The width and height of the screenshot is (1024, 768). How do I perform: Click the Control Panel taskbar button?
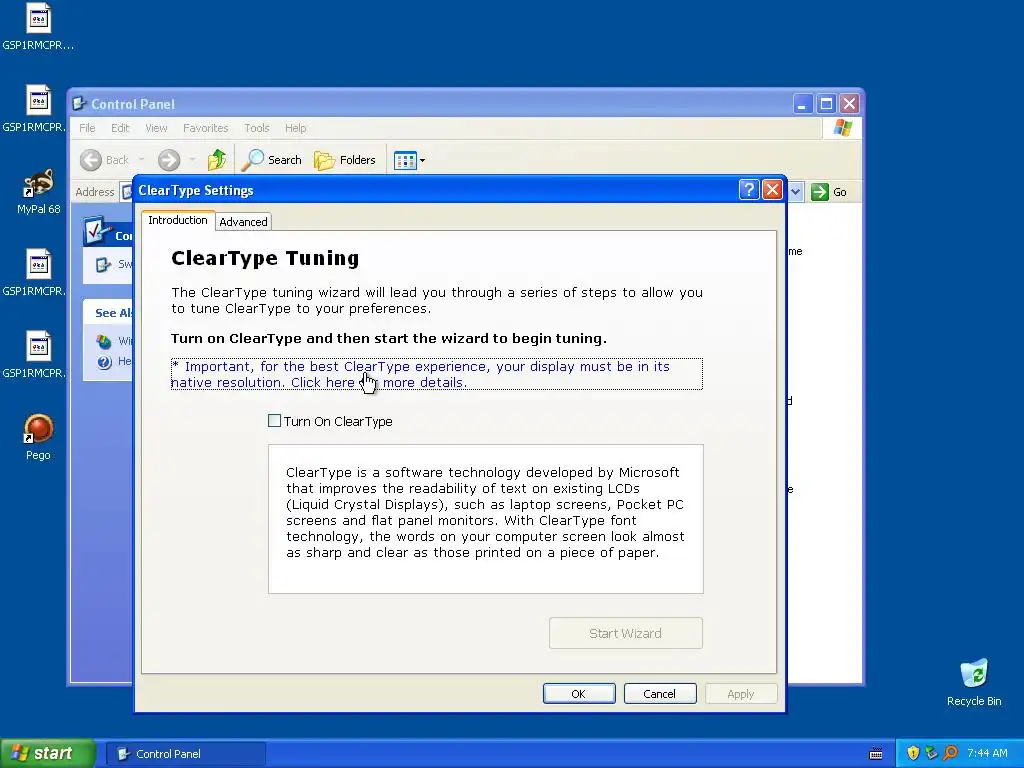(x=185, y=754)
